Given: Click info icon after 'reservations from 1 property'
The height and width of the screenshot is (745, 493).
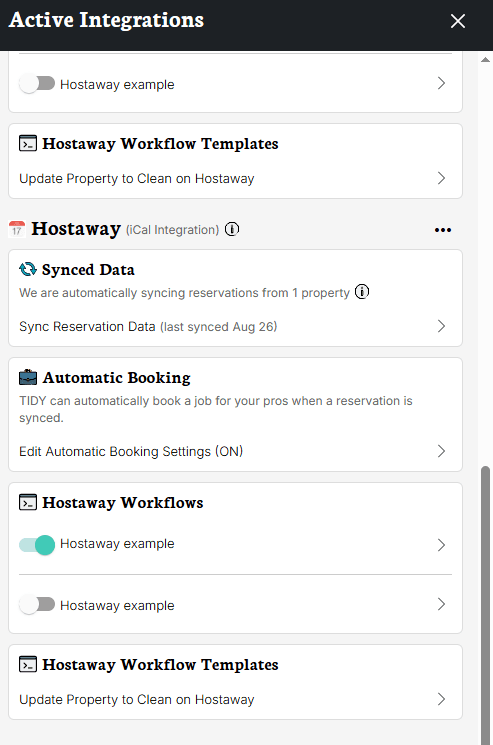Looking at the screenshot, I should coord(362,292).
